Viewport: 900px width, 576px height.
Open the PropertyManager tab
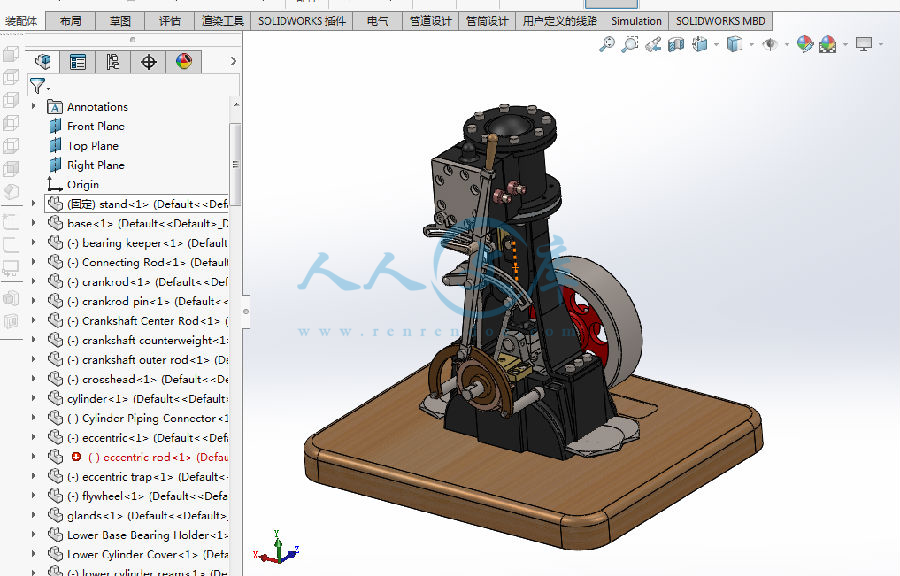78,61
